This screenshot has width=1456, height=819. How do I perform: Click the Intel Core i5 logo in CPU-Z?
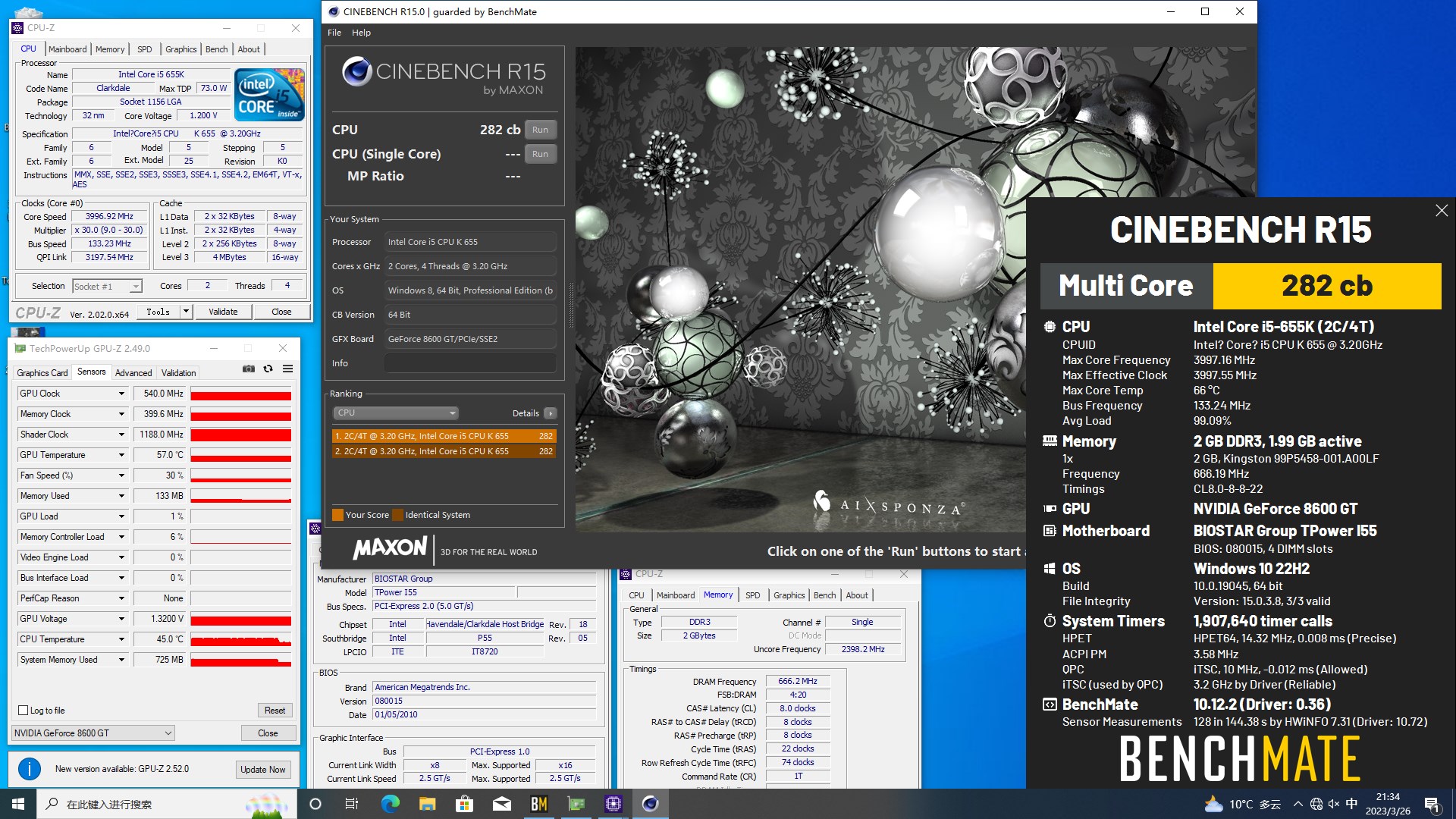[269, 94]
